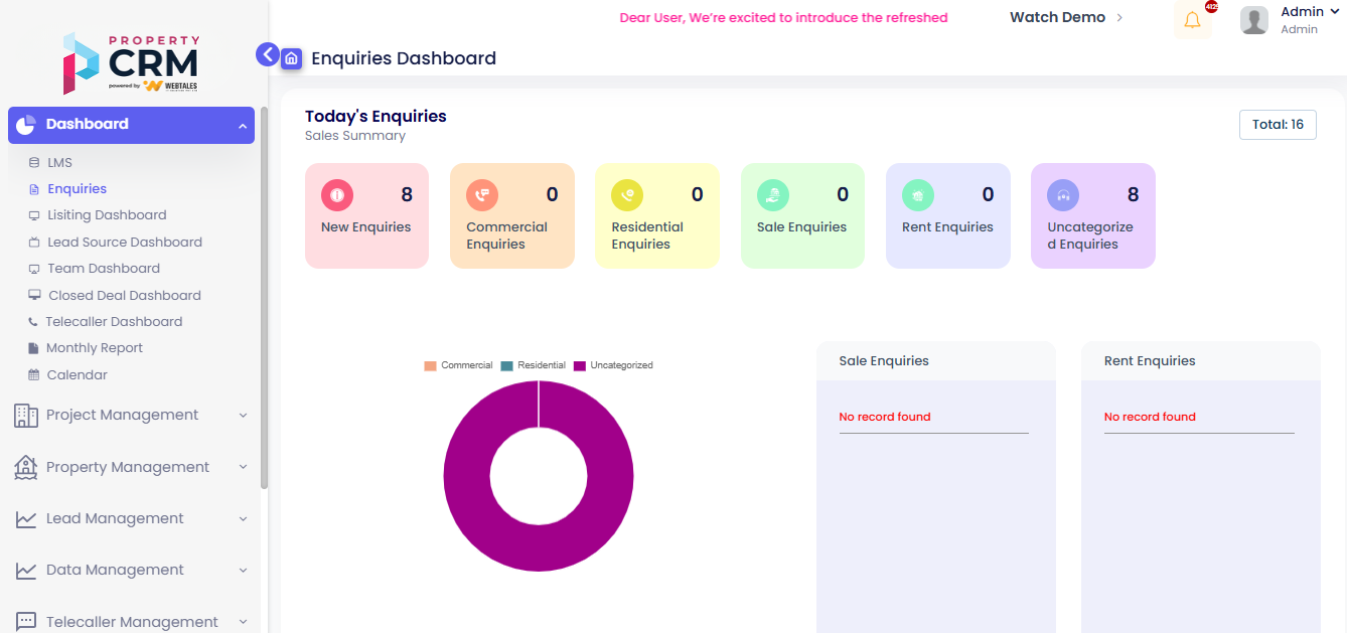Open the LMS dashboard item
This screenshot has height=633, width=1347.
[60, 163]
